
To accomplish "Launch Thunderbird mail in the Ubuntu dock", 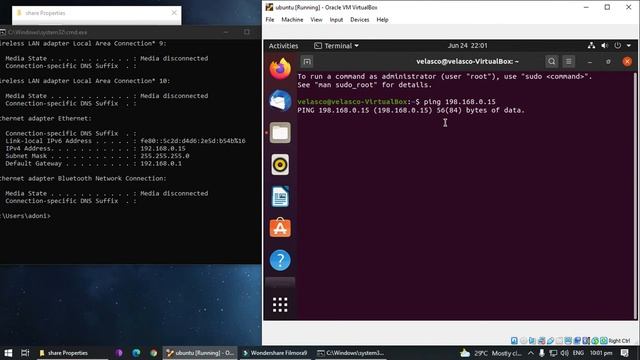I will click(280, 100).
